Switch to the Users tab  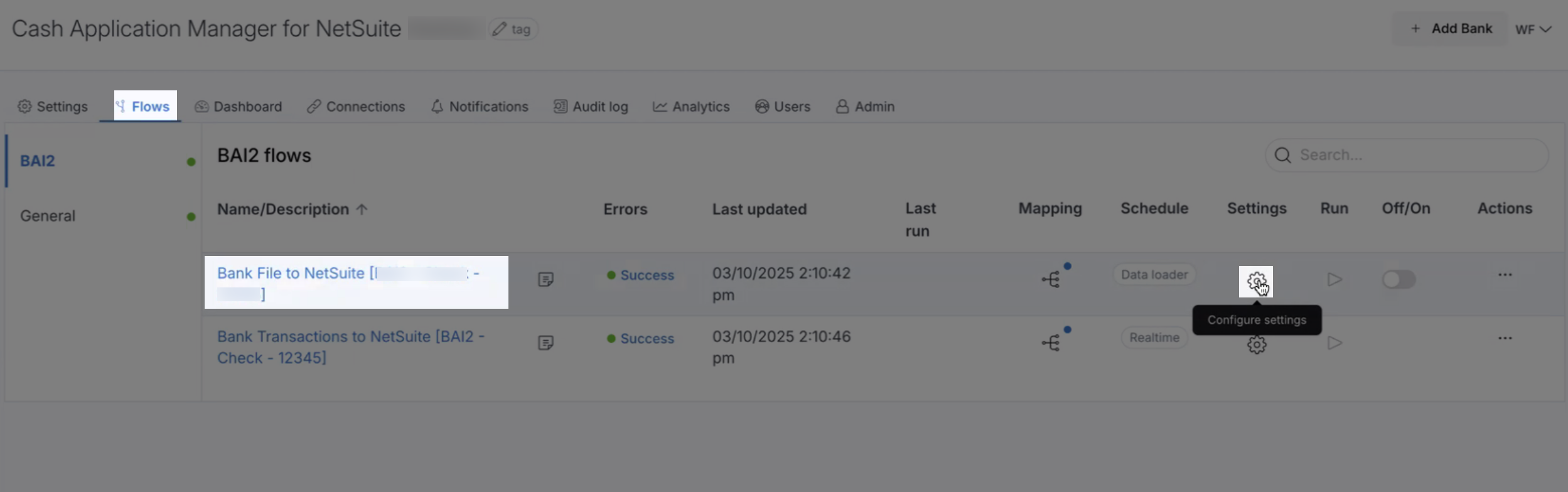tap(783, 107)
